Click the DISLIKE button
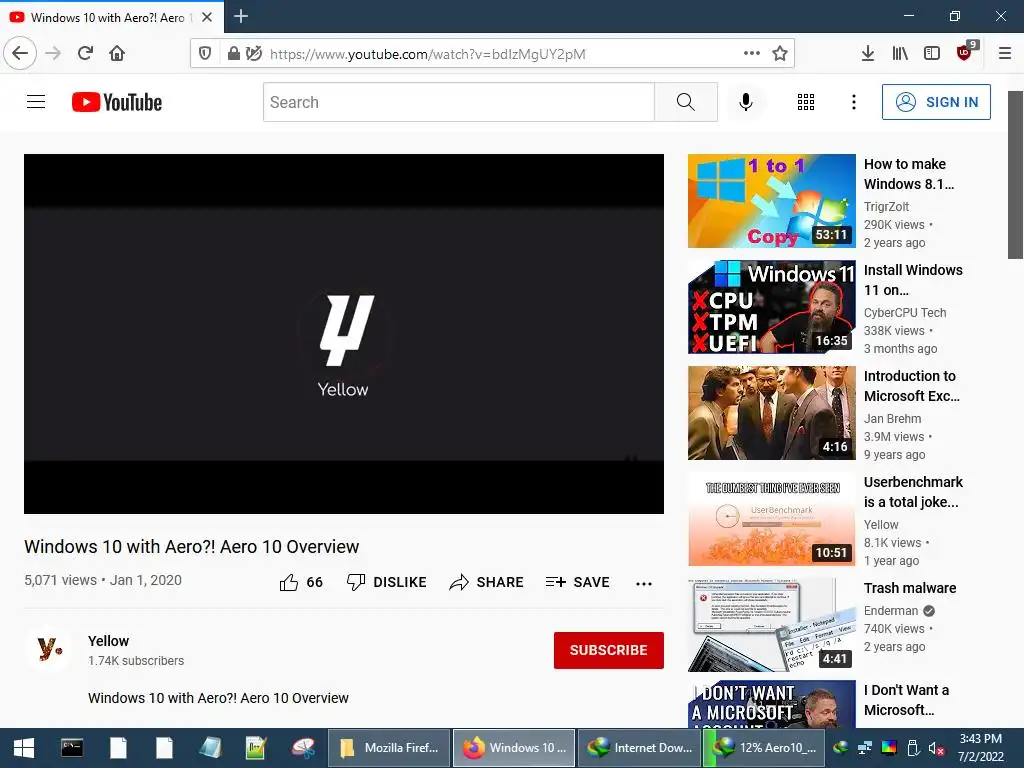The height and width of the screenshot is (768, 1024). coord(387,582)
